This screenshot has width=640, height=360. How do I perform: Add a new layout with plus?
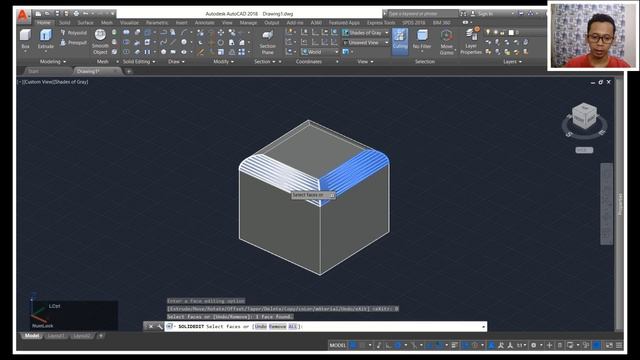[x=101, y=336]
